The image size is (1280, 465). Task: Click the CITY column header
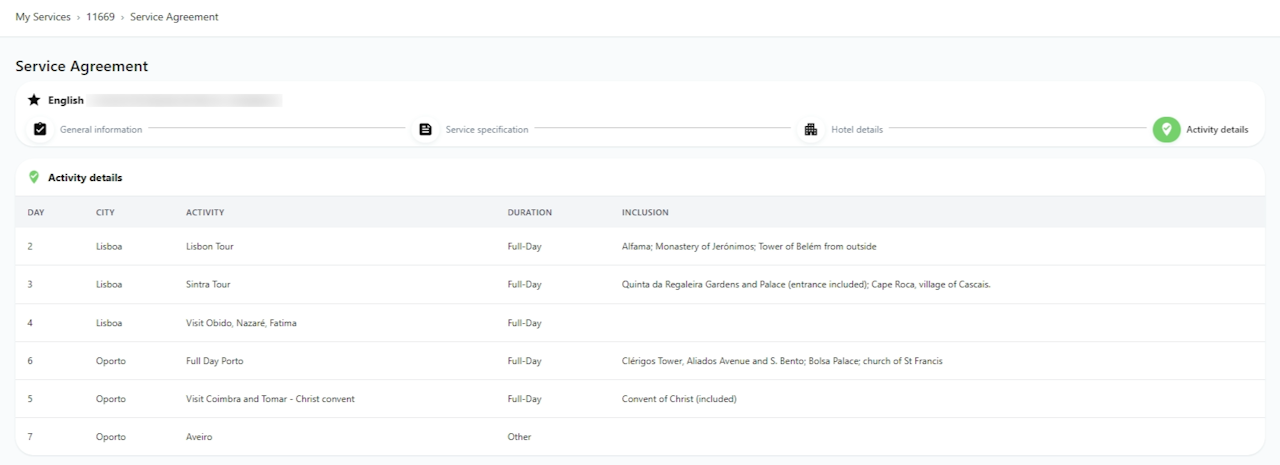pyautogui.click(x=105, y=212)
